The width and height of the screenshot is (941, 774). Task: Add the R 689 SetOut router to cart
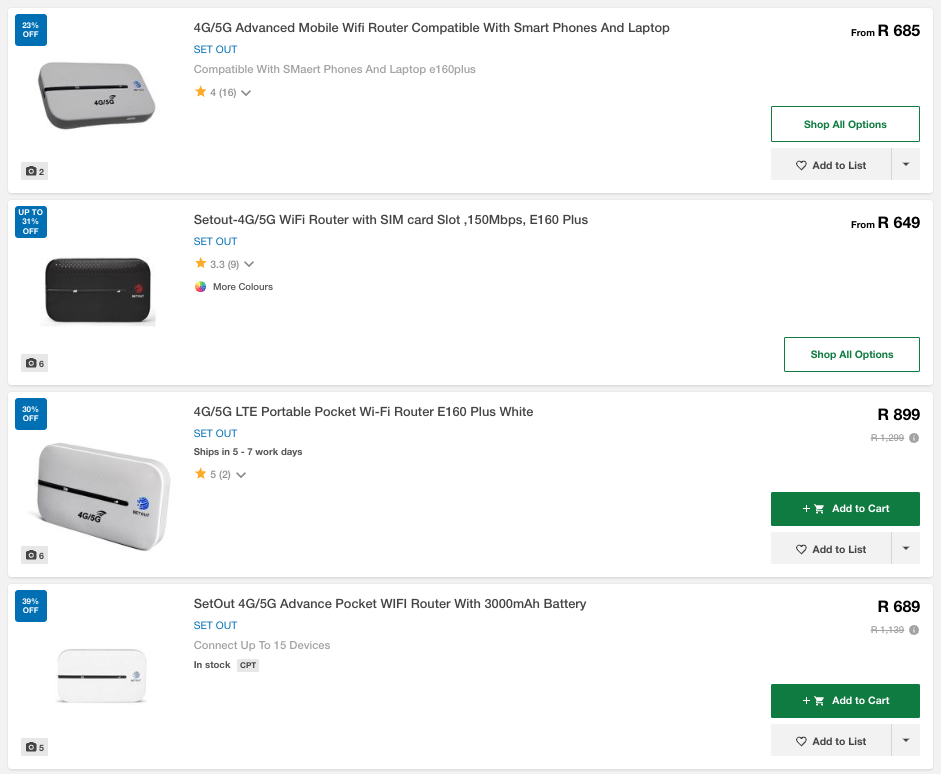[x=845, y=701]
